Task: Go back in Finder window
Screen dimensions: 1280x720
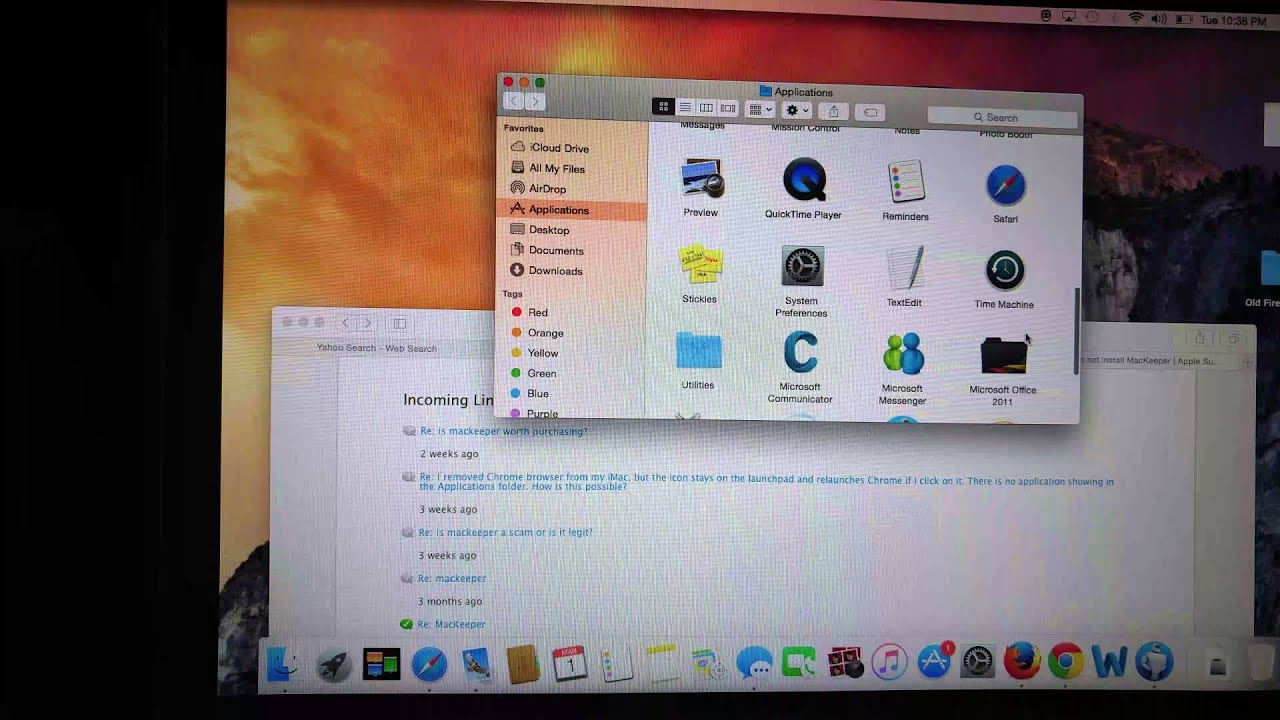Action: click(x=513, y=101)
